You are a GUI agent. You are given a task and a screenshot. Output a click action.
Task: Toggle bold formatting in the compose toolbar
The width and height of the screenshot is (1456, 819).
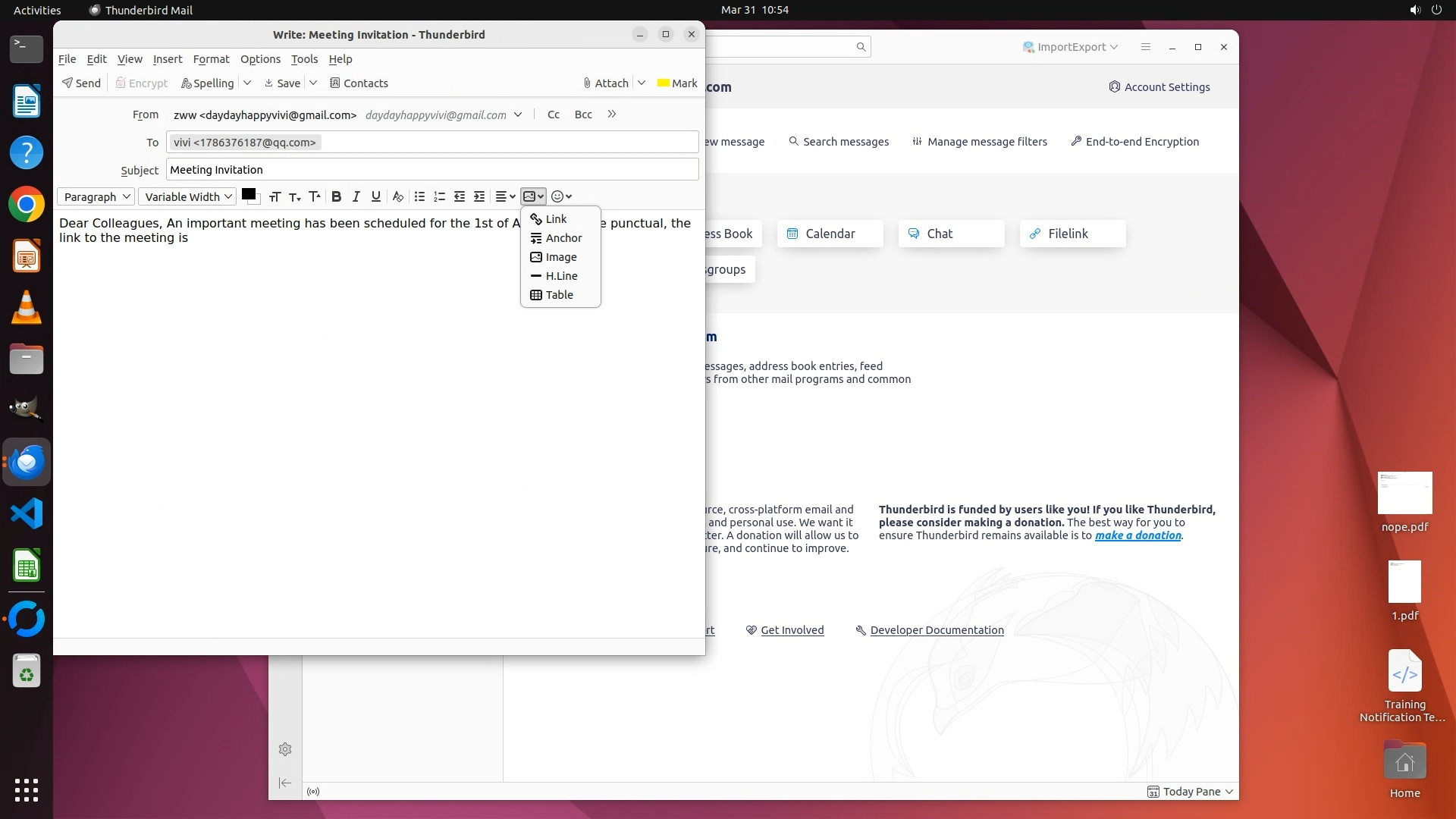(x=336, y=196)
